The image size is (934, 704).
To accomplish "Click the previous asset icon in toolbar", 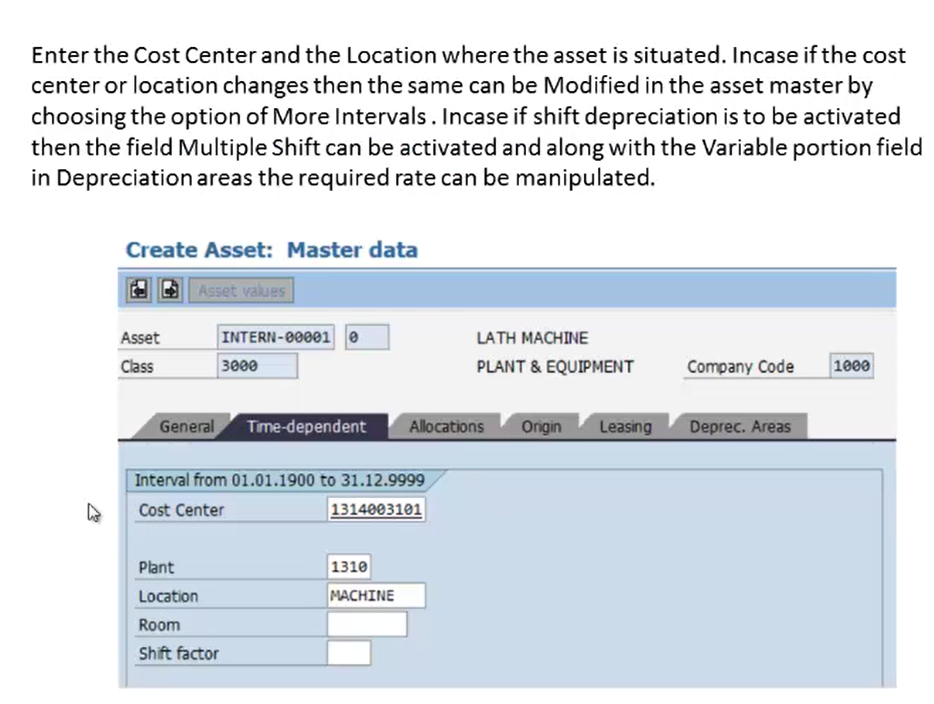I will [x=139, y=290].
